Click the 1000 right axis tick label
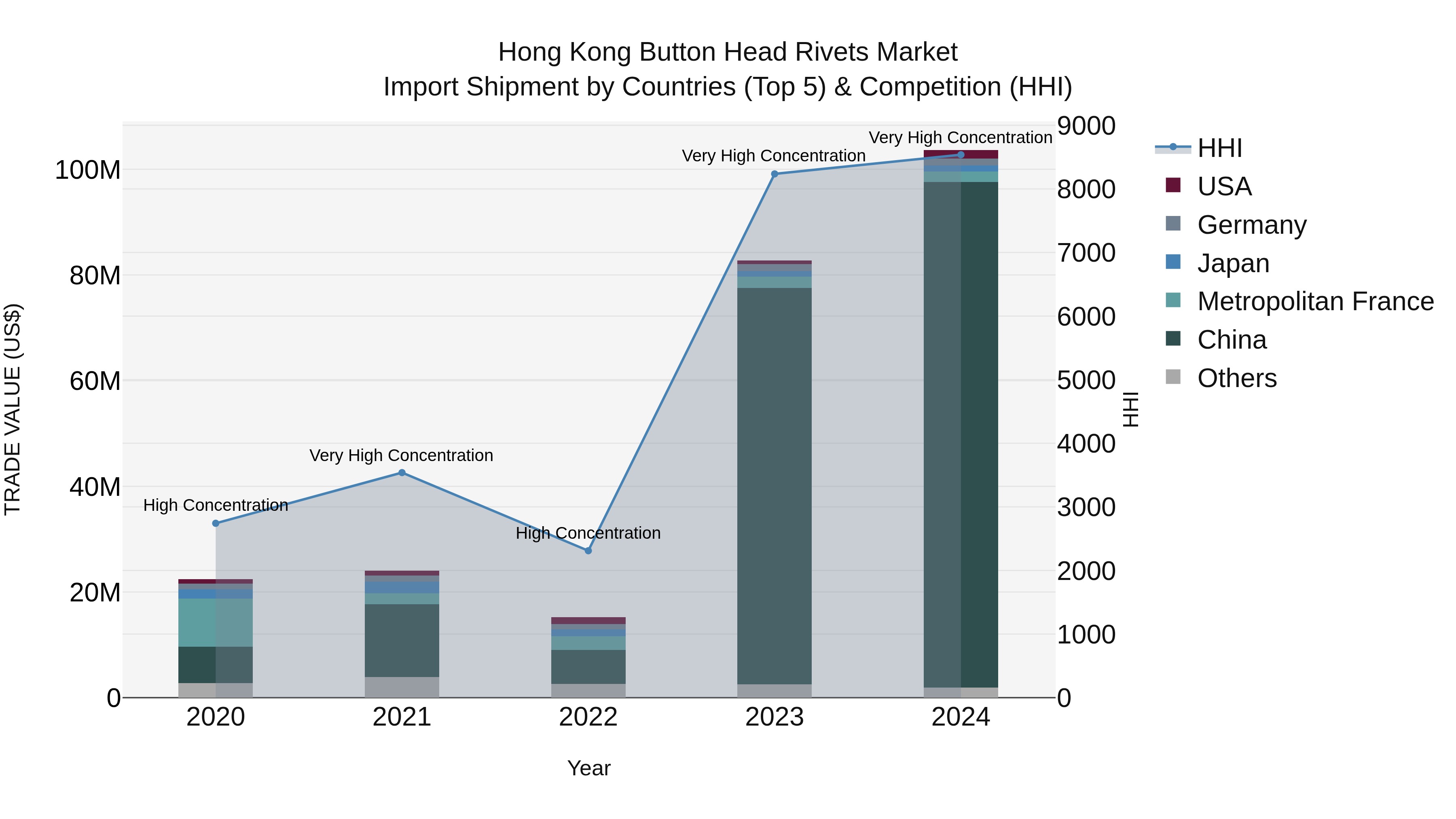Image resolution: width=1456 pixels, height=819 pixels. click(x=1087, y=635)
